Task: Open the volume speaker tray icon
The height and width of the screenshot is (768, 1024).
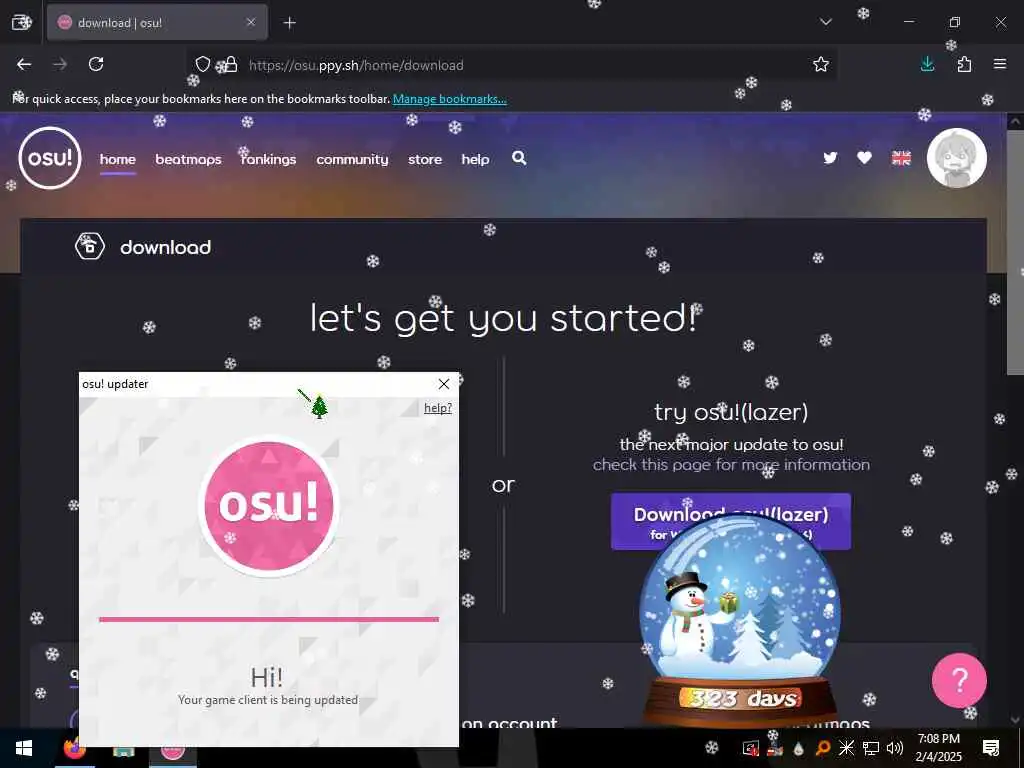Action: pyautogui.click(x=895, y=748)
